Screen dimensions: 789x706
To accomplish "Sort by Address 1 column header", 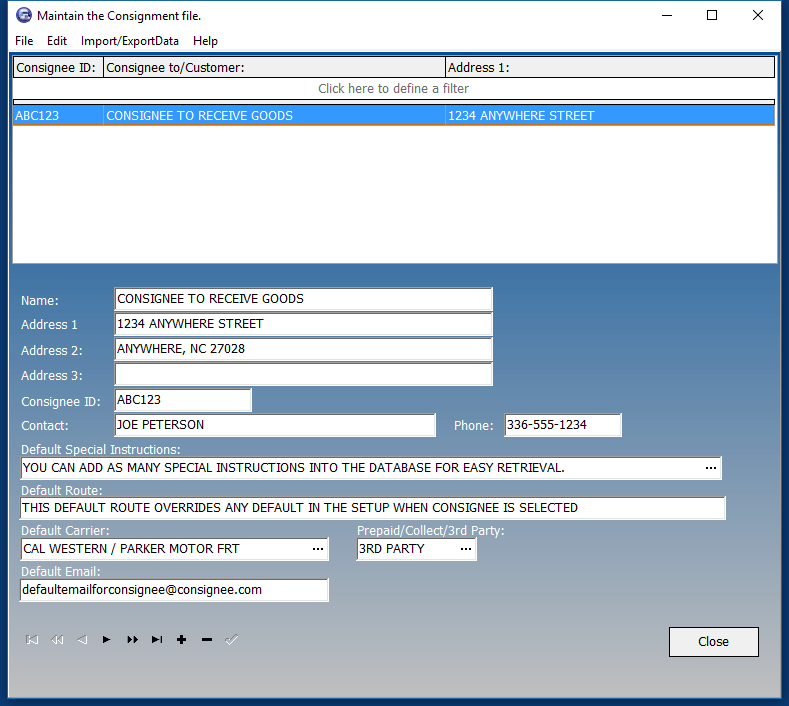I will tap(610, 67).
